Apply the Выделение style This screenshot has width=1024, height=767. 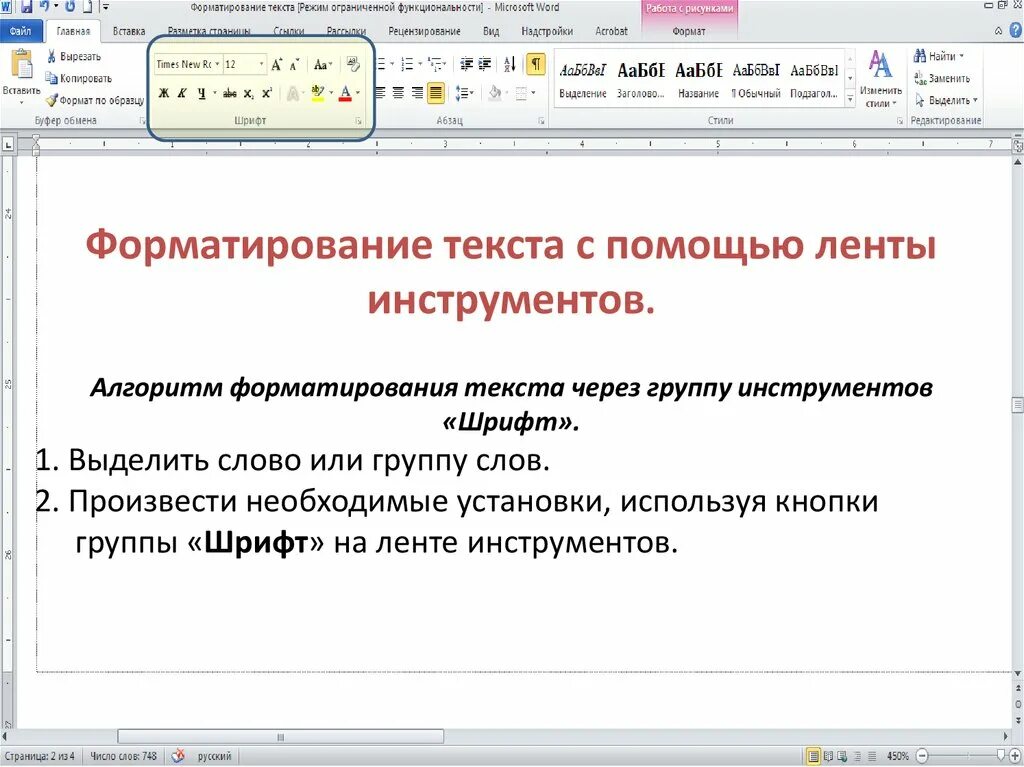pyautogui.click(x=583, y=78)
